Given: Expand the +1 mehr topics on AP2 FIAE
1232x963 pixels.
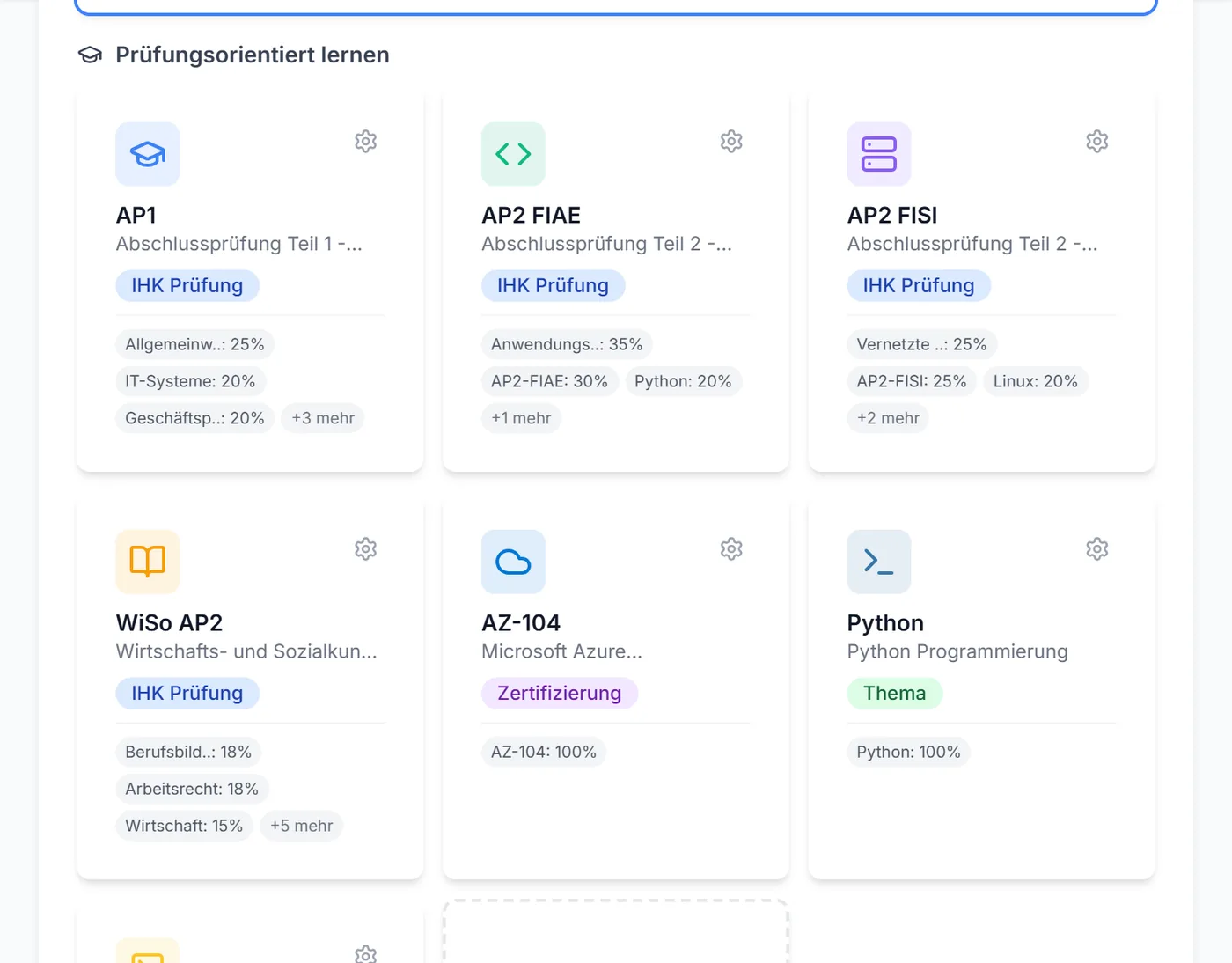Looking at the screenshot, I should click(x=521, y=418).
